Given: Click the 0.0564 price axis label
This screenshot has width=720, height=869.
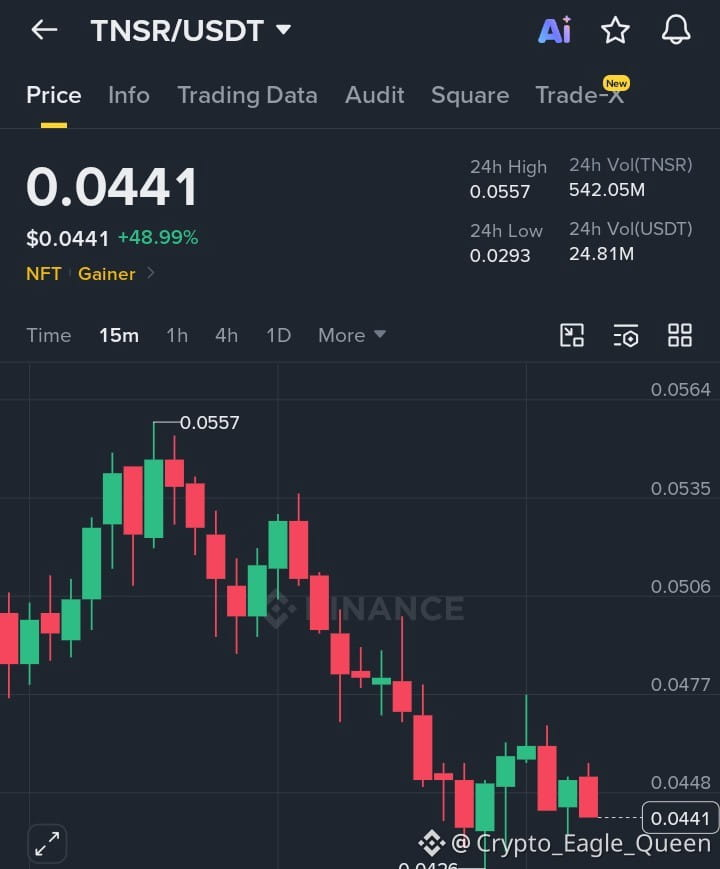Looking at the screenshot, I should point(681,390).
